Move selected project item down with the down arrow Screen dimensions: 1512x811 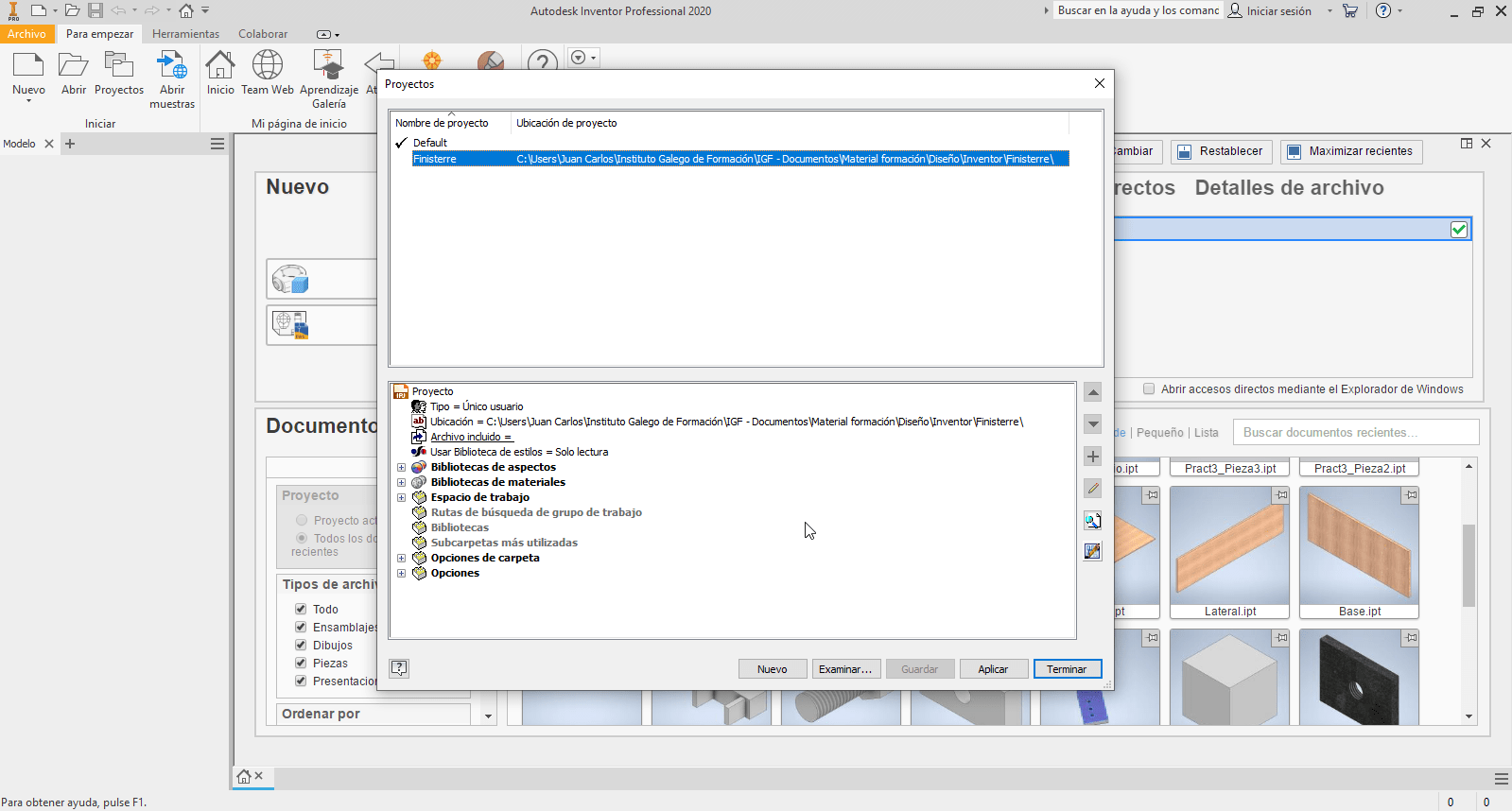tap(1092, 424)
